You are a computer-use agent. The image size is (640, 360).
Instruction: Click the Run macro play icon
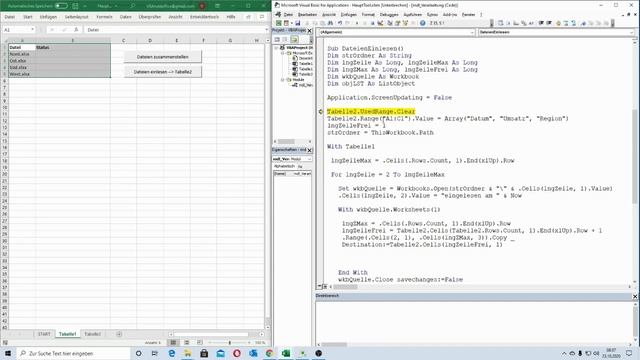(357, 23)
